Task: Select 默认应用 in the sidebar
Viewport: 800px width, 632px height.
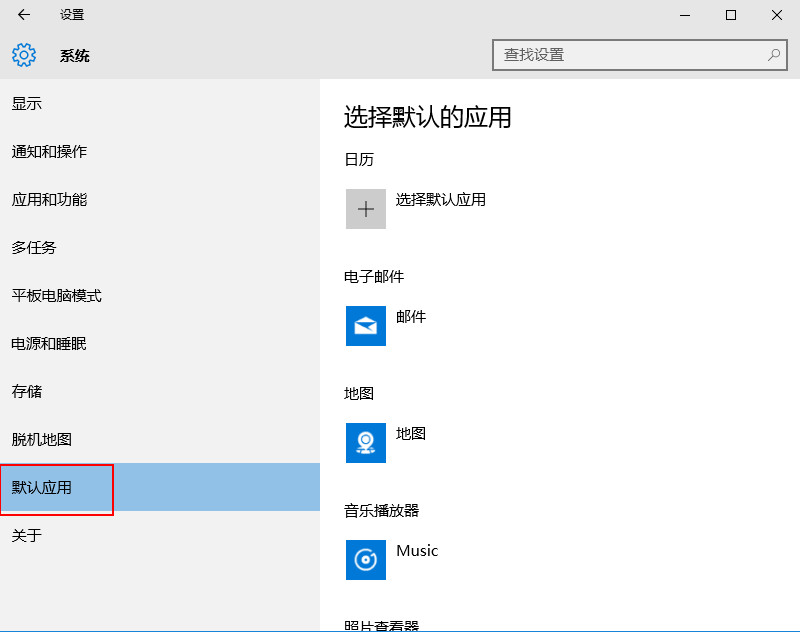Action: click(42, 488)
